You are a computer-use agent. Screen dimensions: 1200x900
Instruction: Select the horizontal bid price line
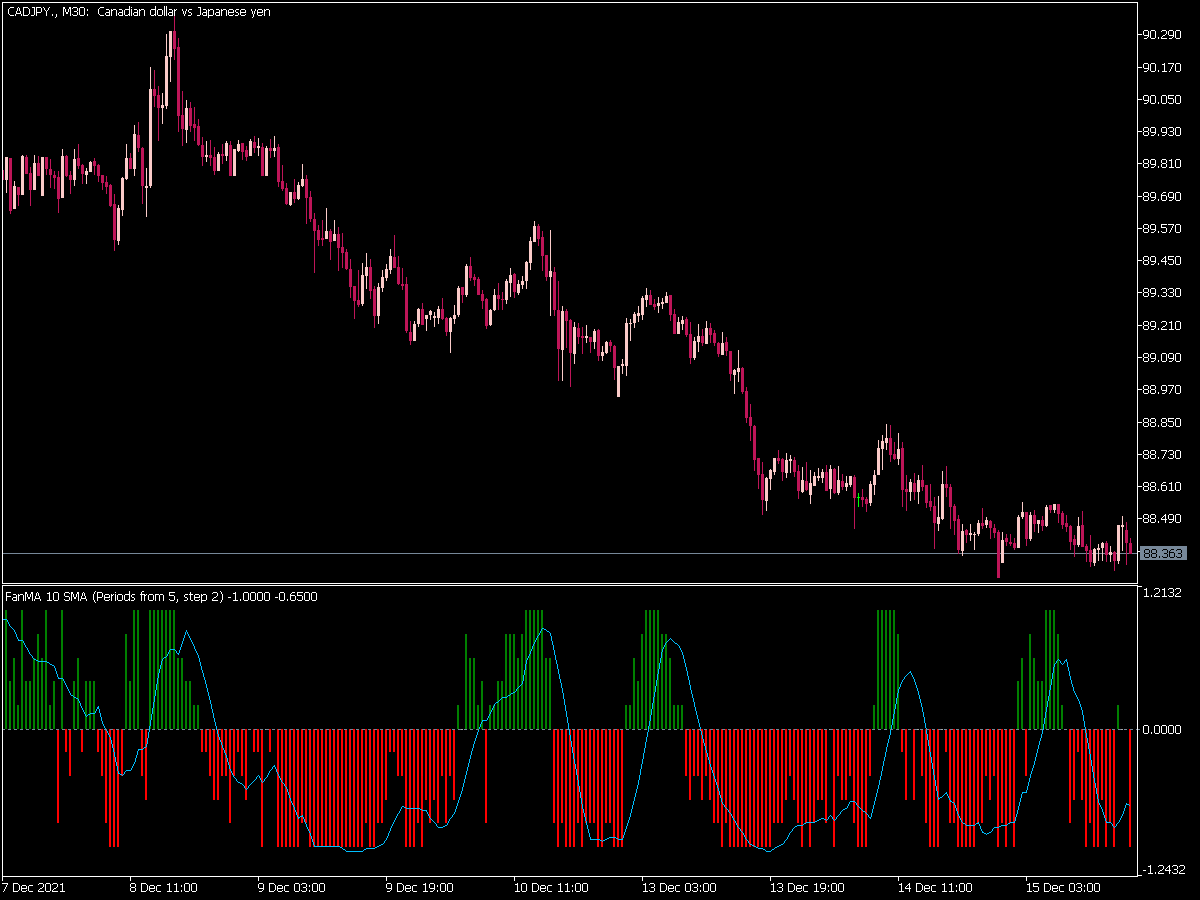(568, 553)
